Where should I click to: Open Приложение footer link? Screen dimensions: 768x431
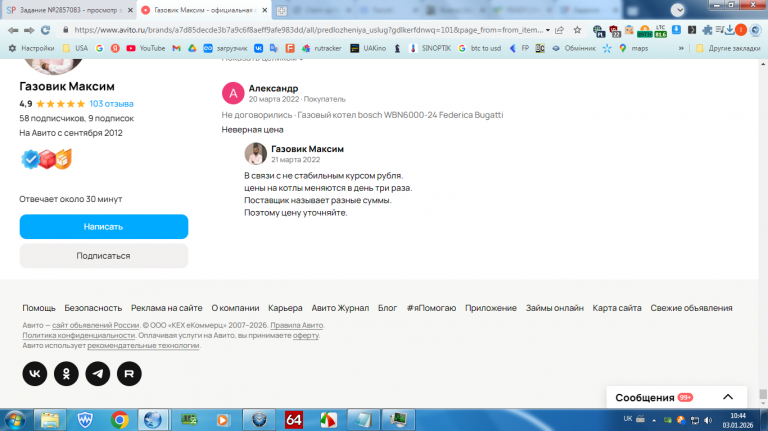point(491,308)
